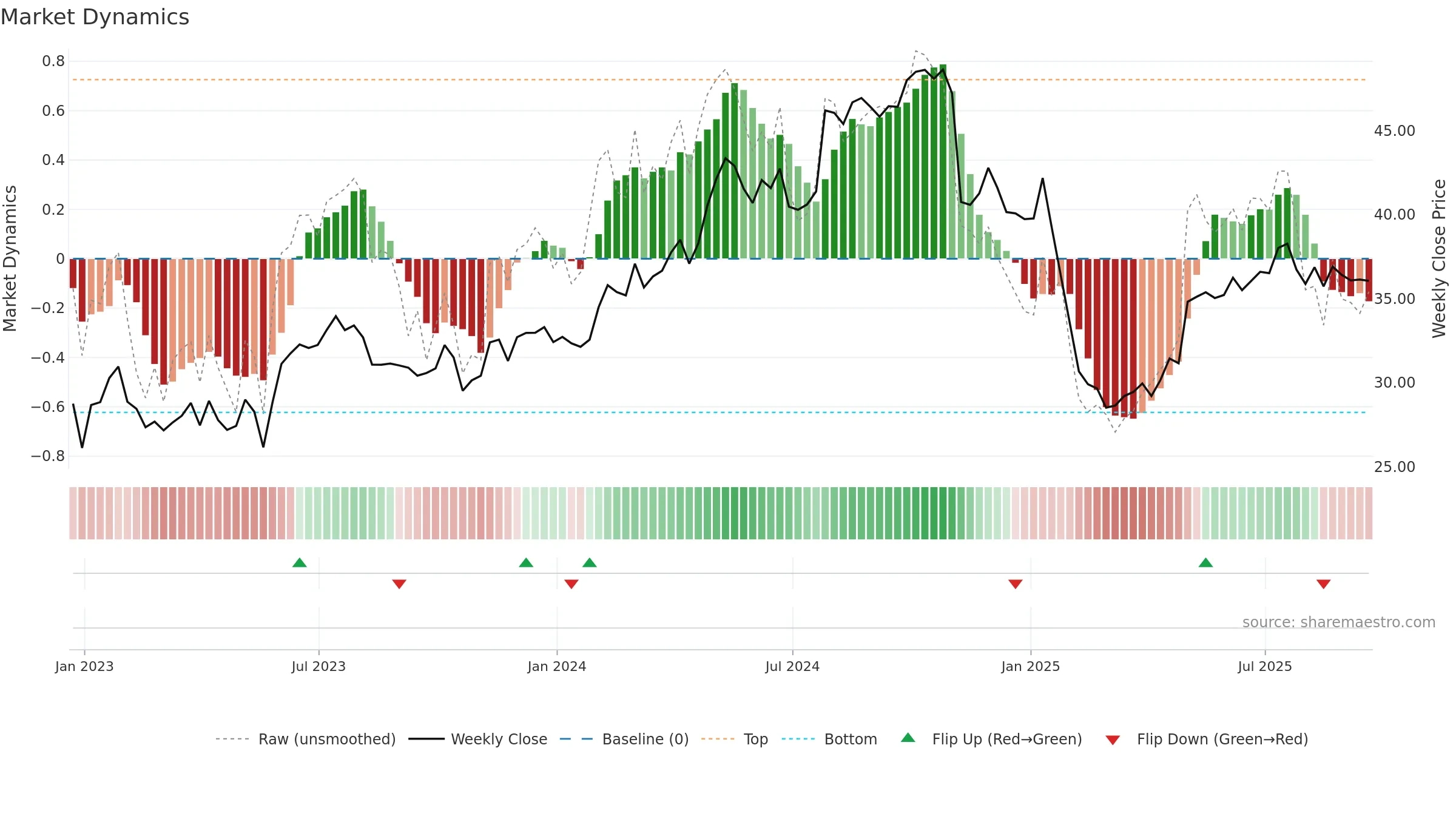Toggle the Baseline (0) legend entry
1456x819 pixels.
tap(624, 739)
